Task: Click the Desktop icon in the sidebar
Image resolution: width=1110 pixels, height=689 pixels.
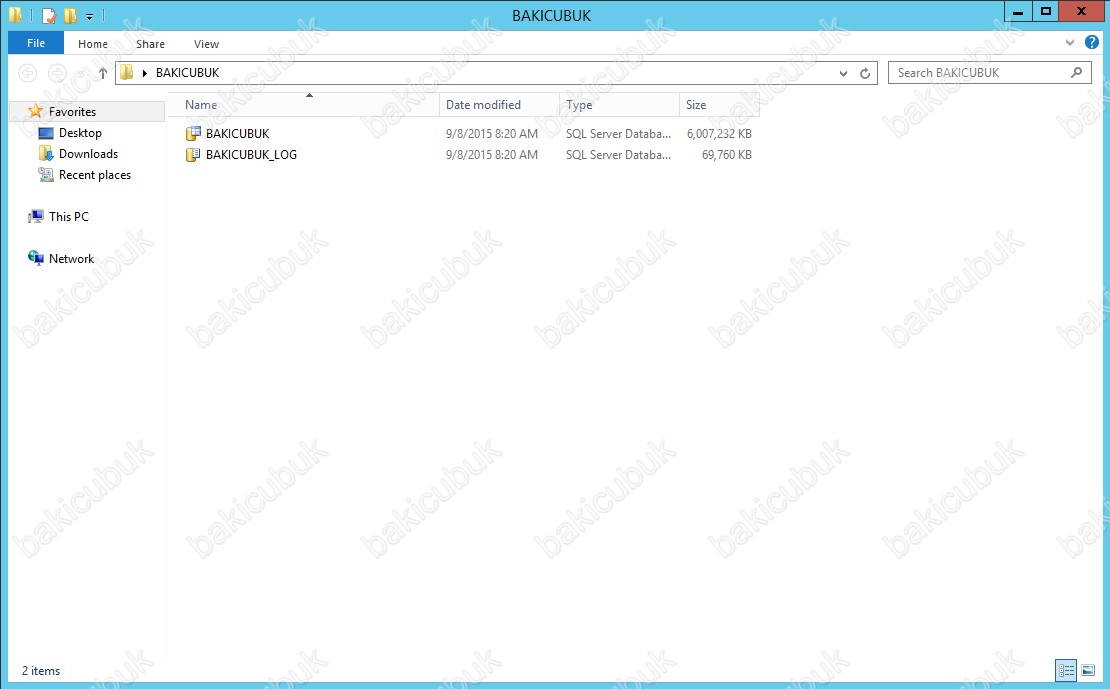Action: coord(46,133)
